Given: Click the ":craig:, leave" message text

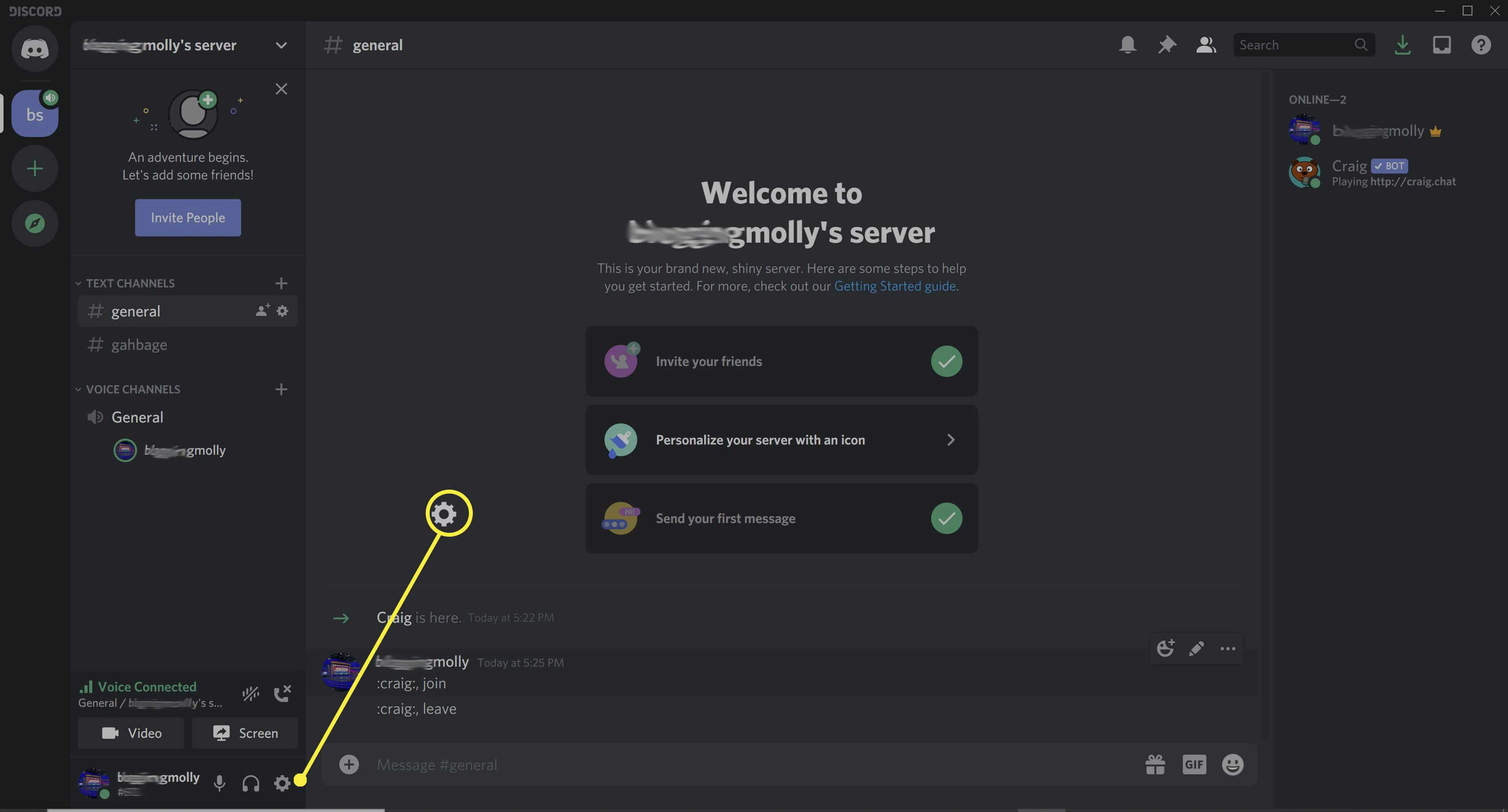Looking at the screenshot, I should [x=416, y=709].
